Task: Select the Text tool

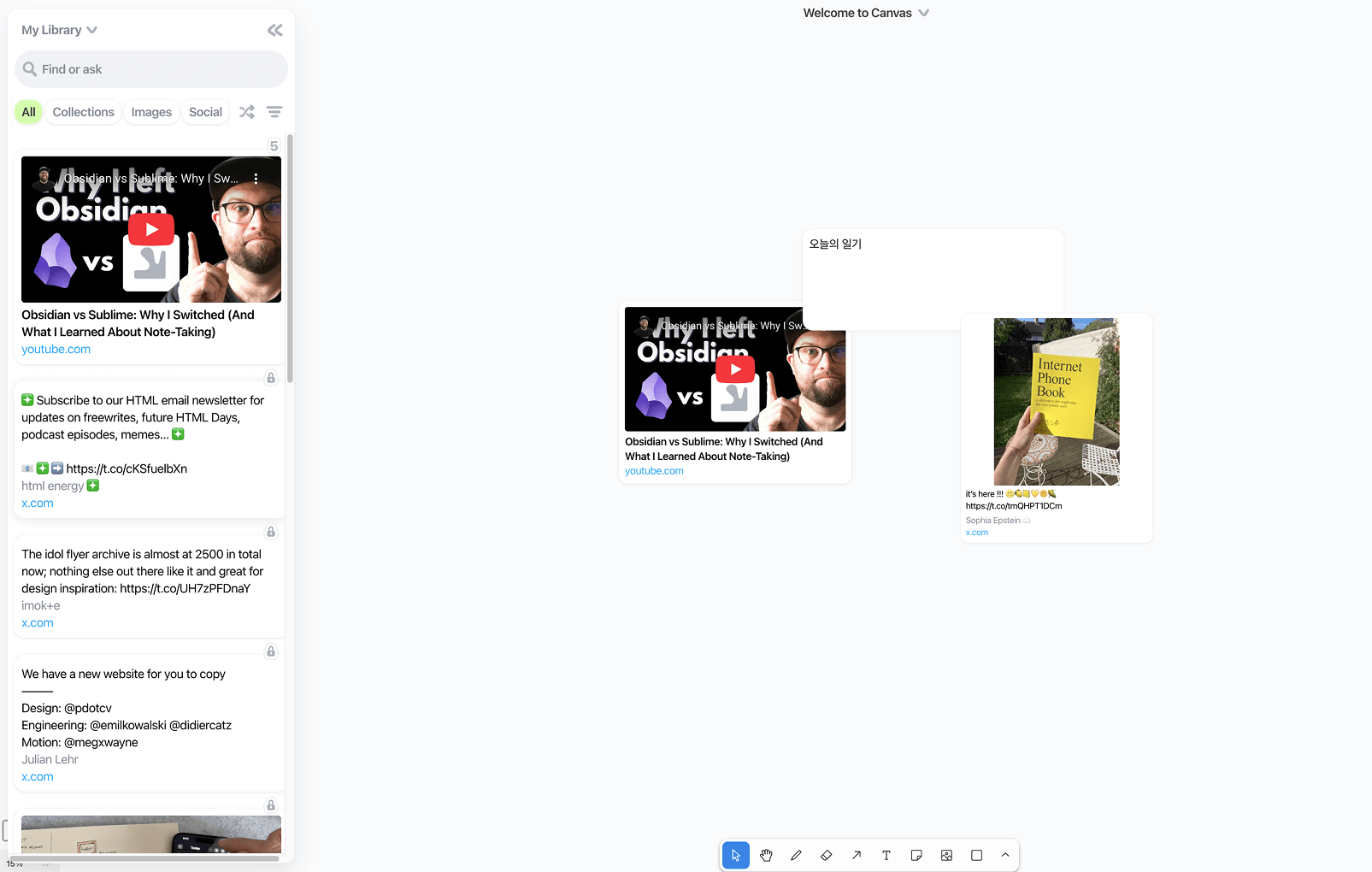Action: pyautogui.click(x=886, y=855)
